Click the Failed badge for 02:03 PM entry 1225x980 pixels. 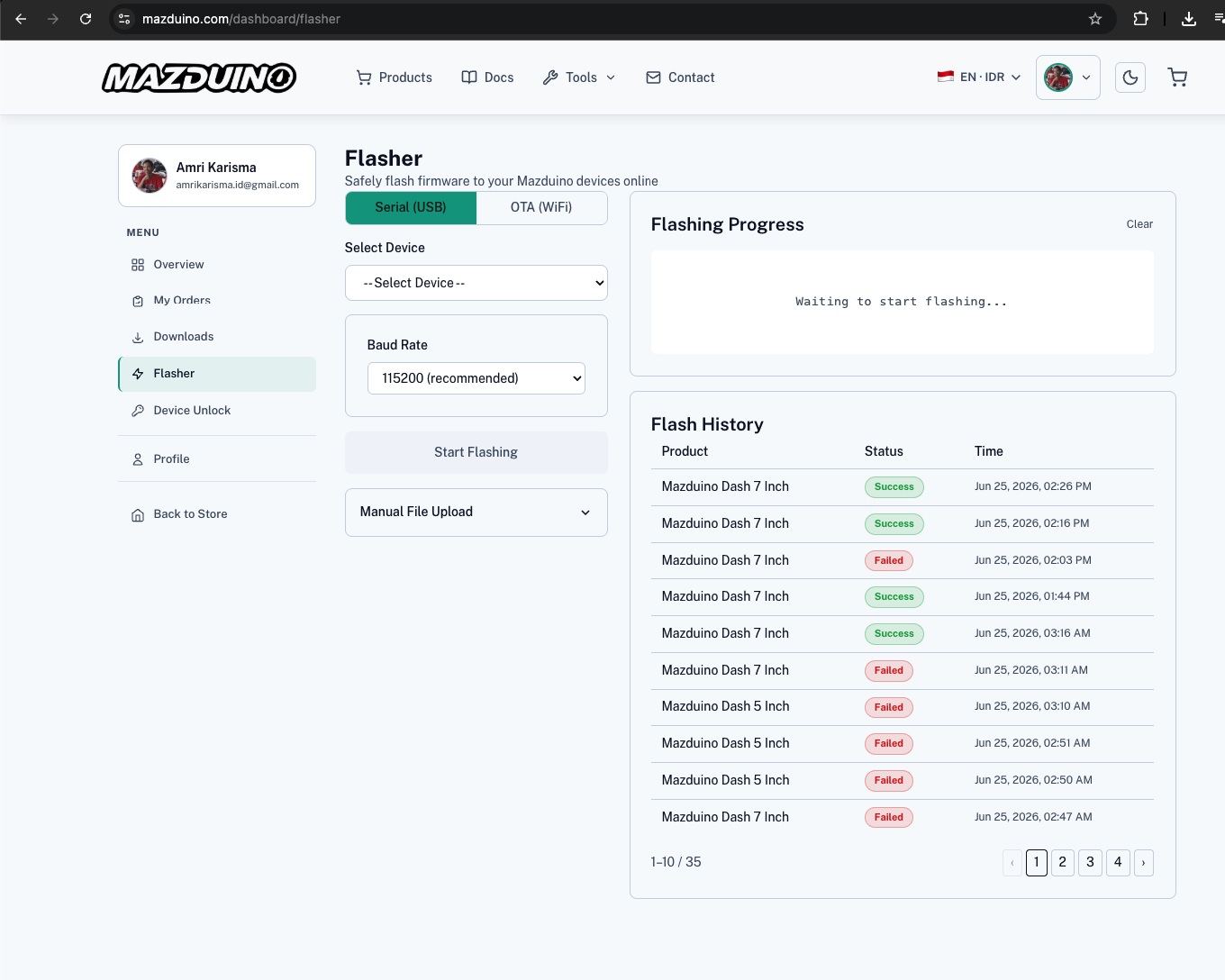[889, 561]
